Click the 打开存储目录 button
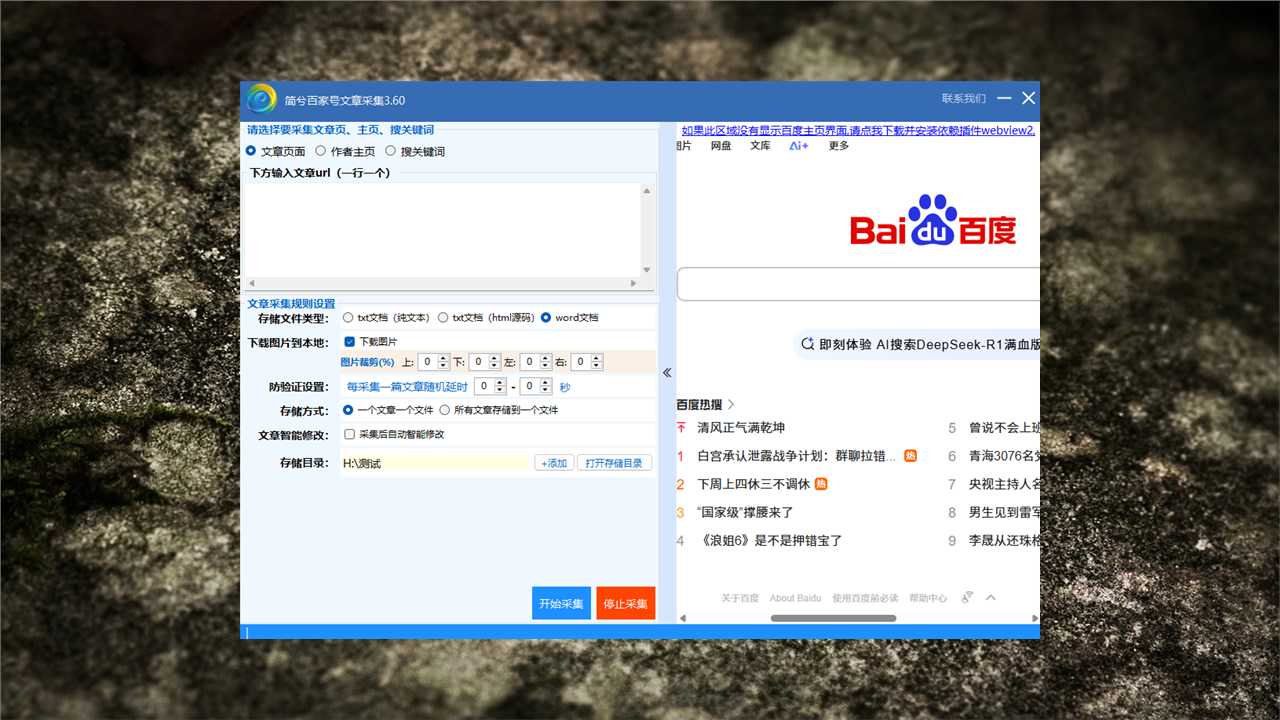1280x720 pixels. 614,463
